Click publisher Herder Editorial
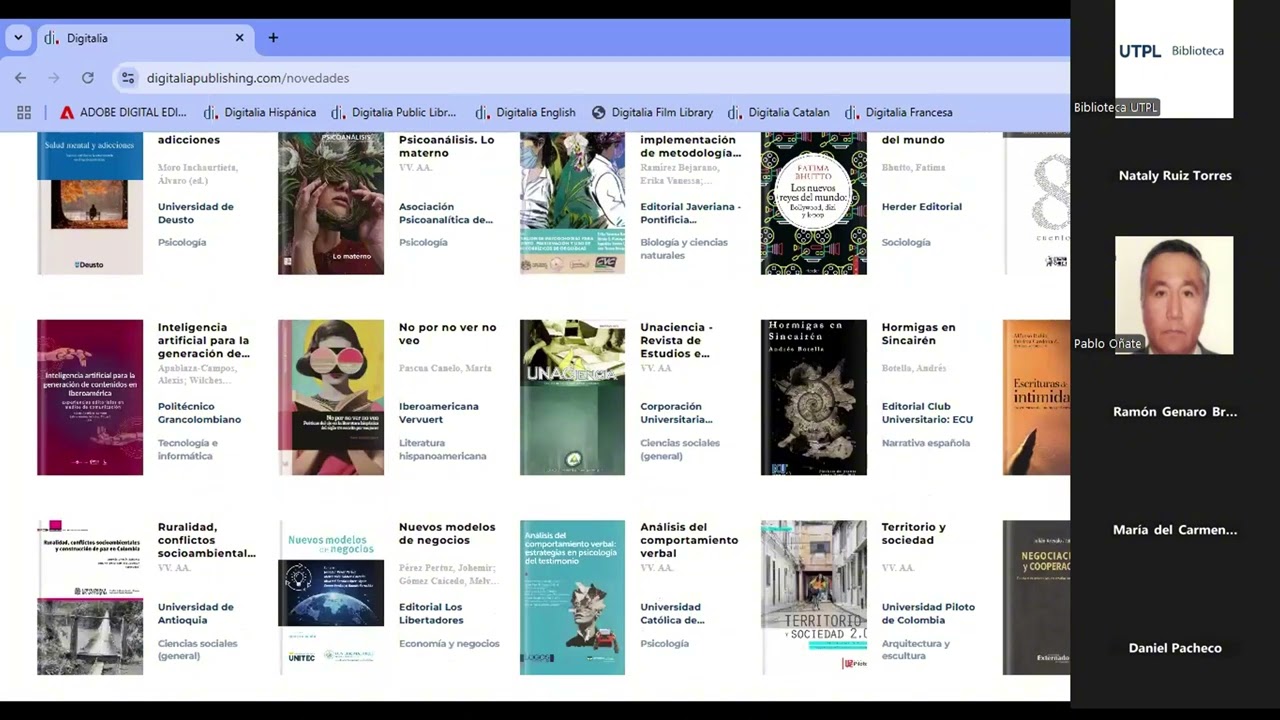The image size is (1280, 720). (x=921, y=207)
